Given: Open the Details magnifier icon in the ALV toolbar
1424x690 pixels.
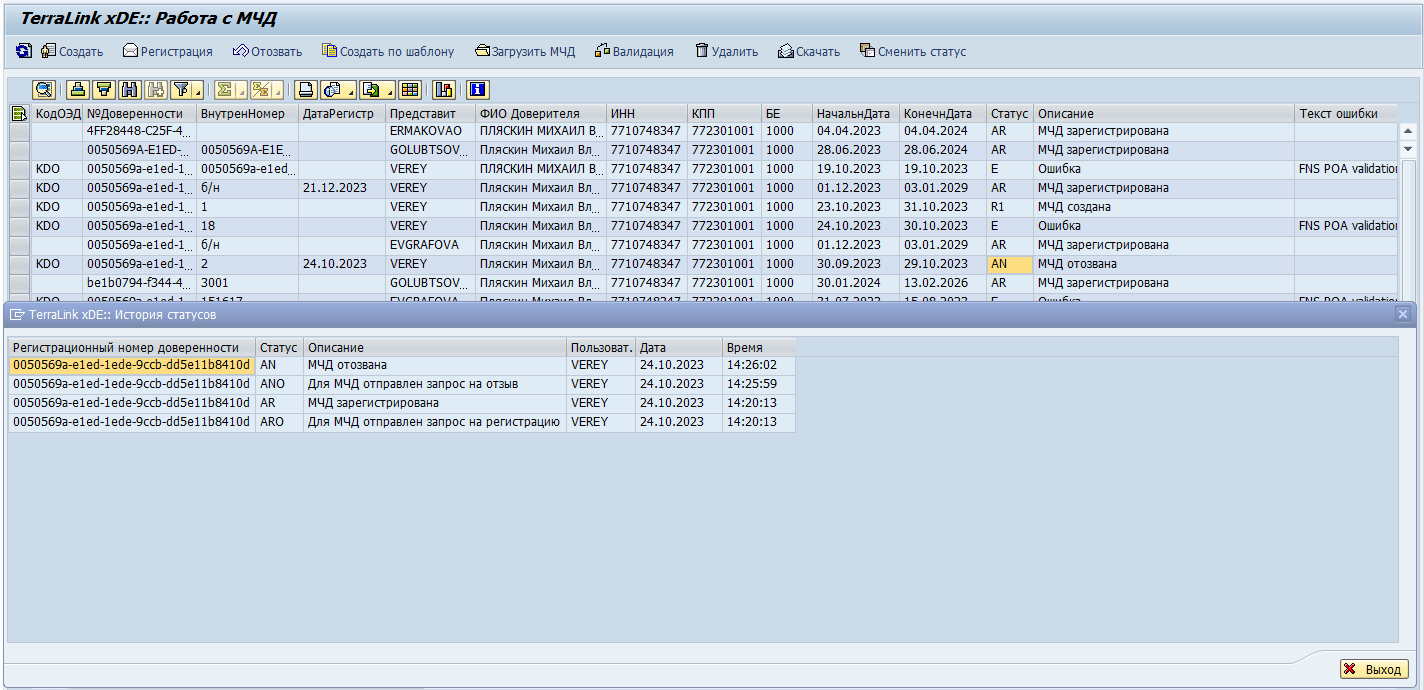Looking at the screenshot, I should [x=43, y=90].
